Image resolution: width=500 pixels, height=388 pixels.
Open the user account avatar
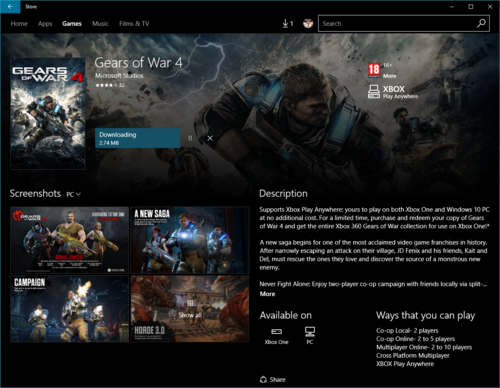(308, 23)
